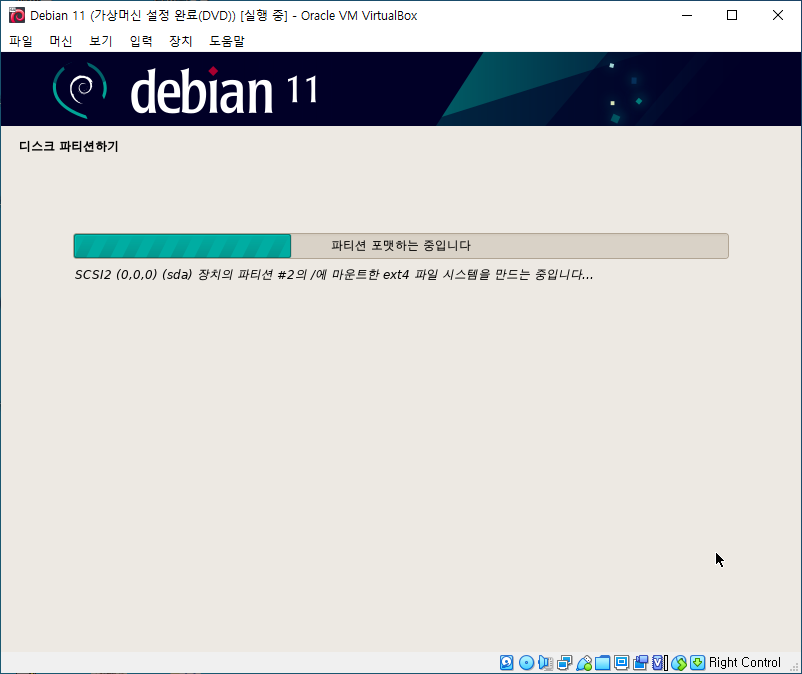Maximize the VirtualBox window
Viewport: 802px width, 674px height.
pos(732,15)
